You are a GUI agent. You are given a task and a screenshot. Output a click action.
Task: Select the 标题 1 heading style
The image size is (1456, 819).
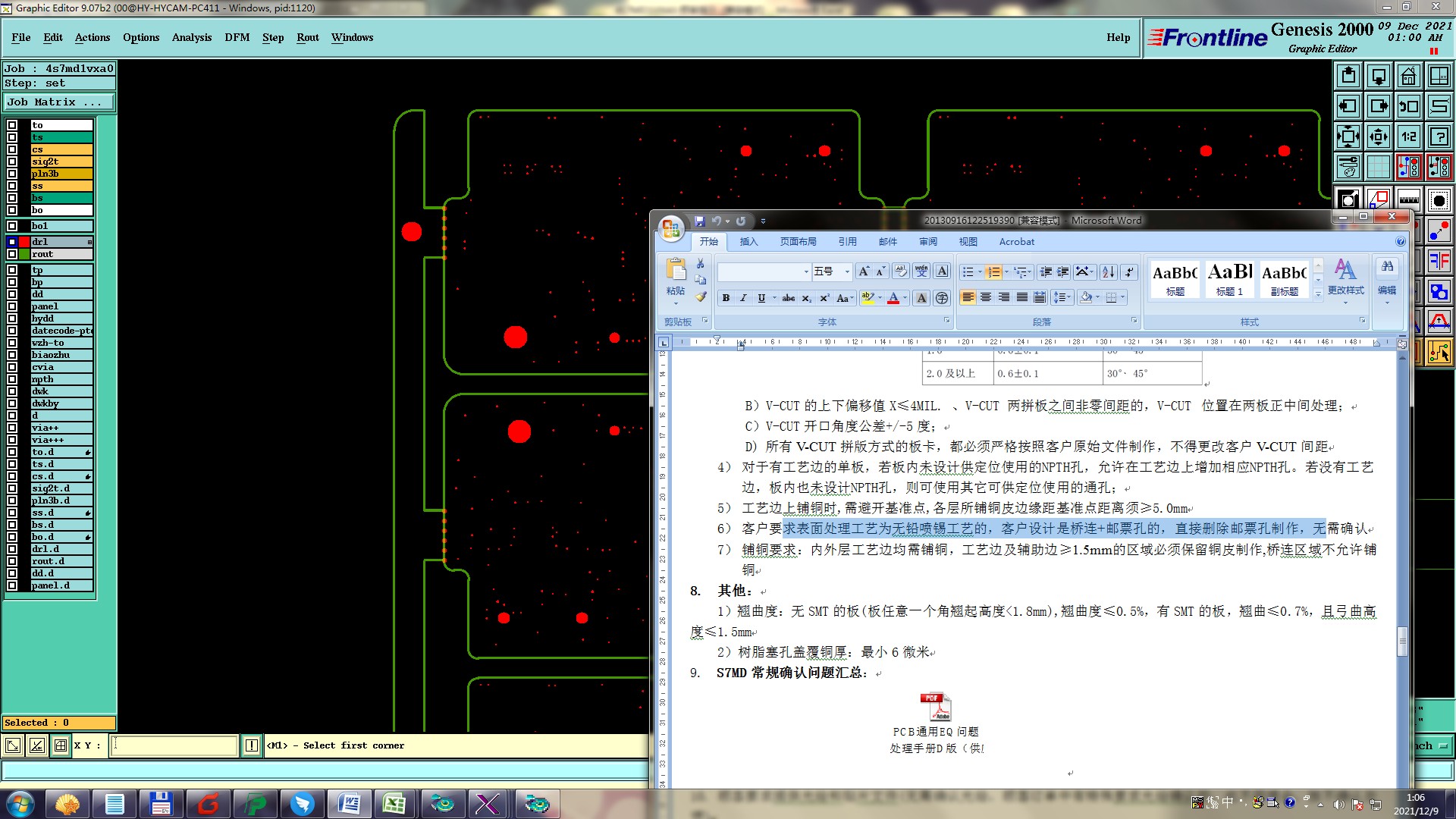(1229, 279)
